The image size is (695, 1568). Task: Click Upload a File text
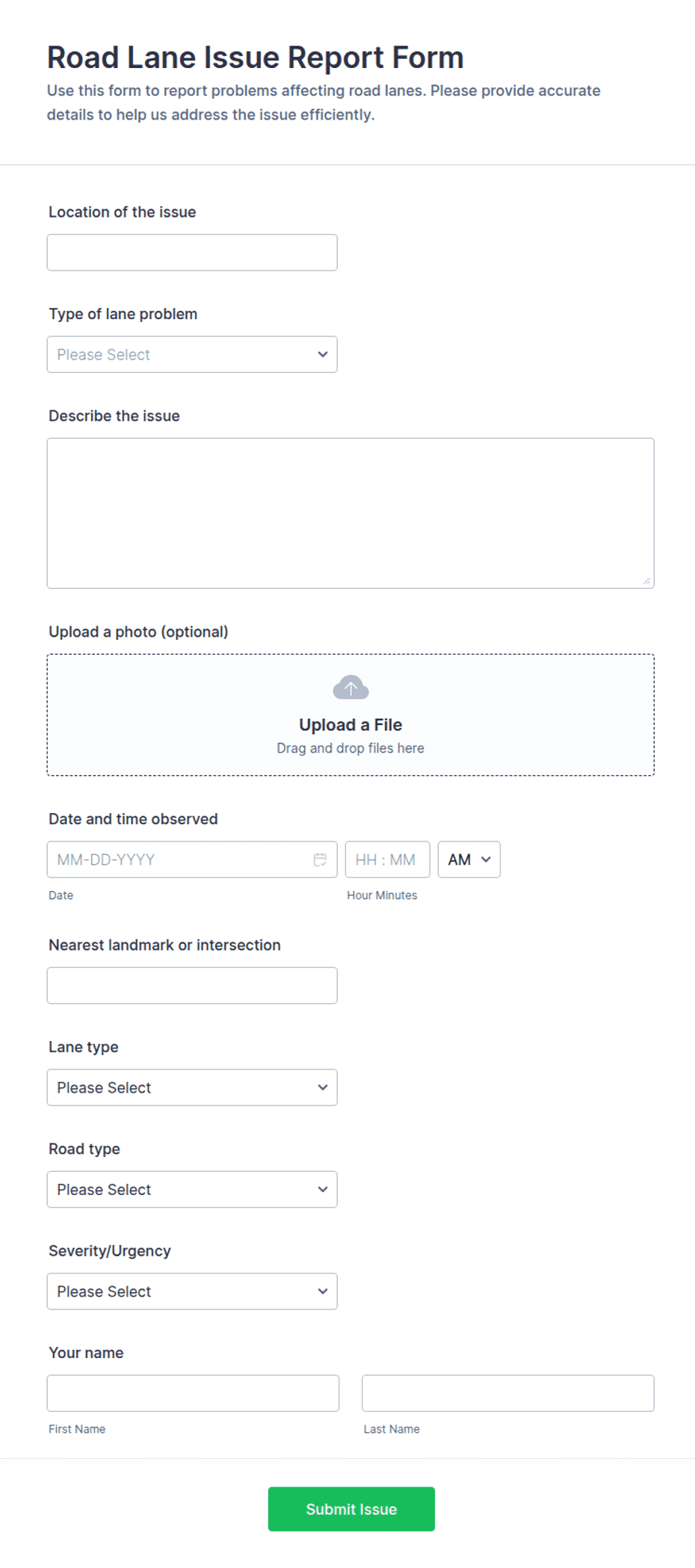350,725
